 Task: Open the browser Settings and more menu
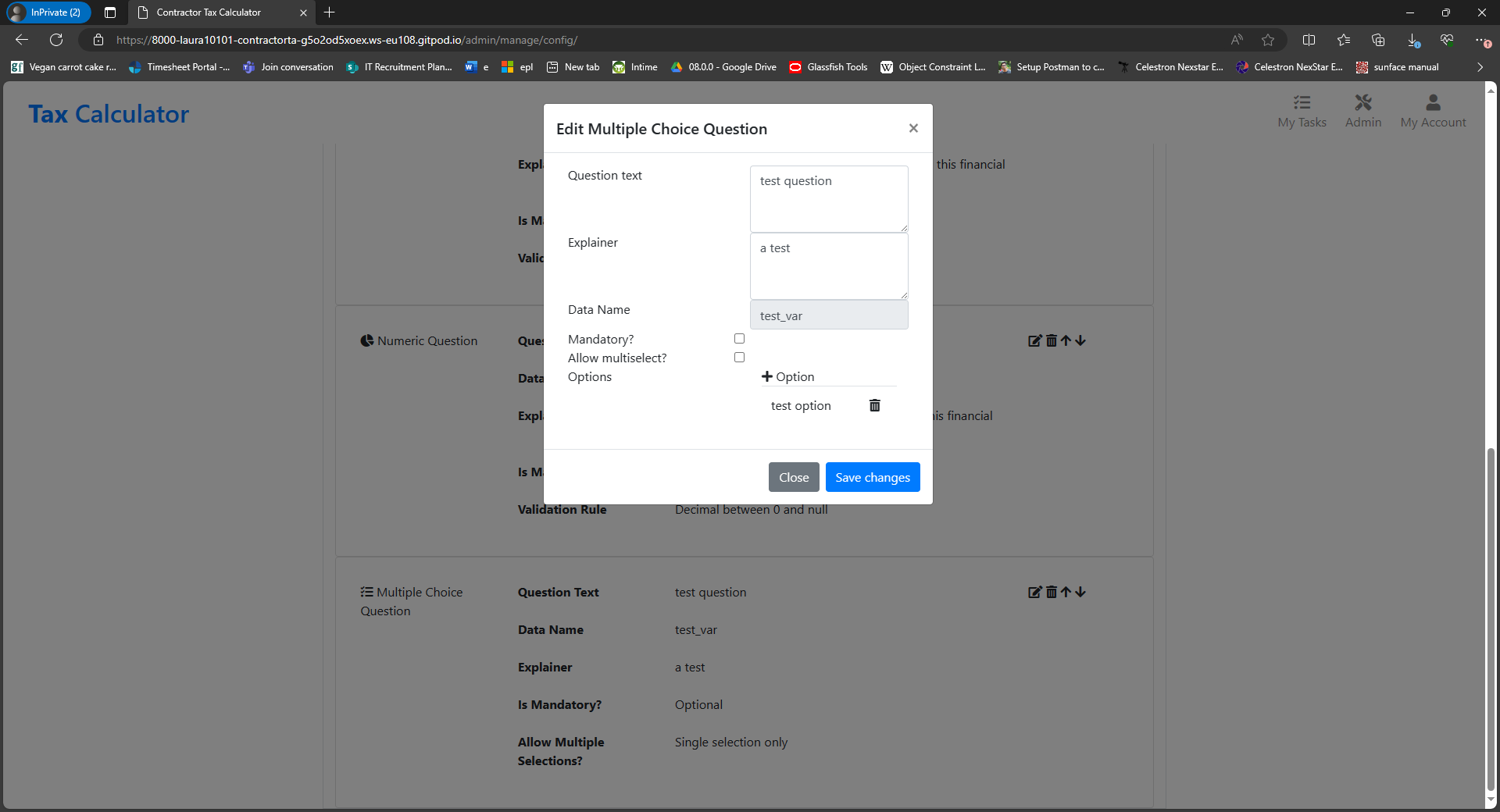tap(1481, 40)
